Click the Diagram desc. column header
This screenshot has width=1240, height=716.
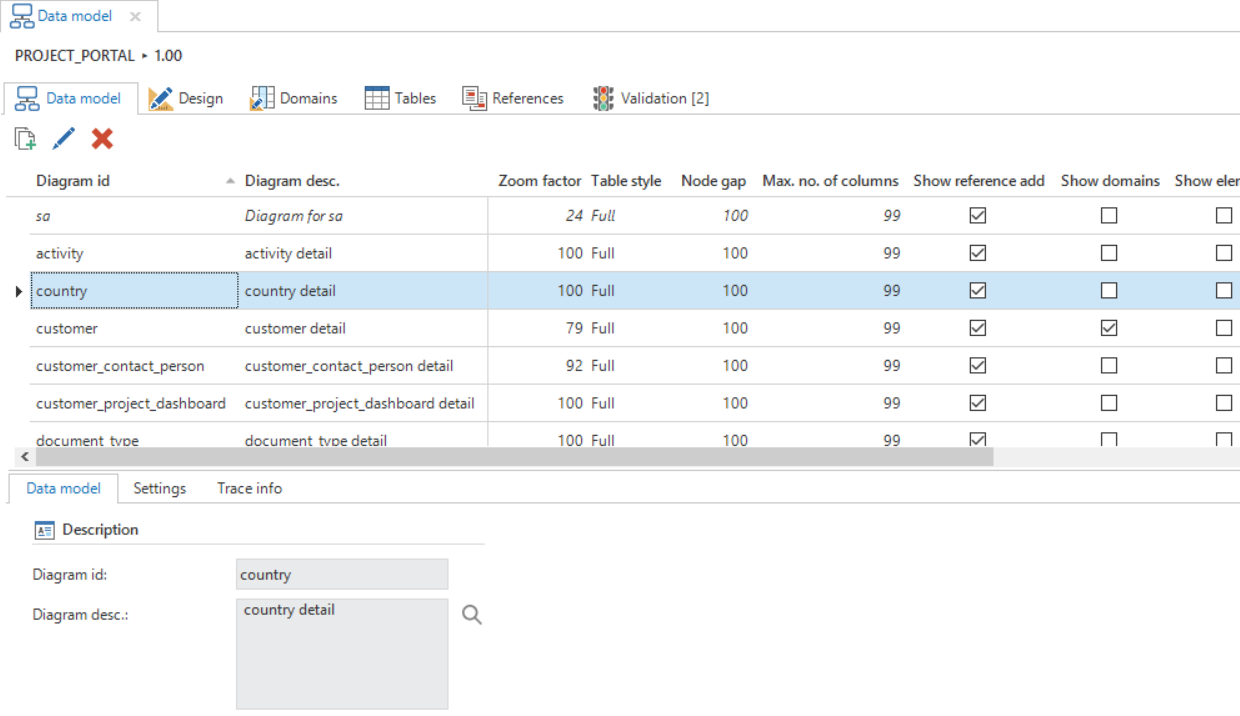pos(292,181)
